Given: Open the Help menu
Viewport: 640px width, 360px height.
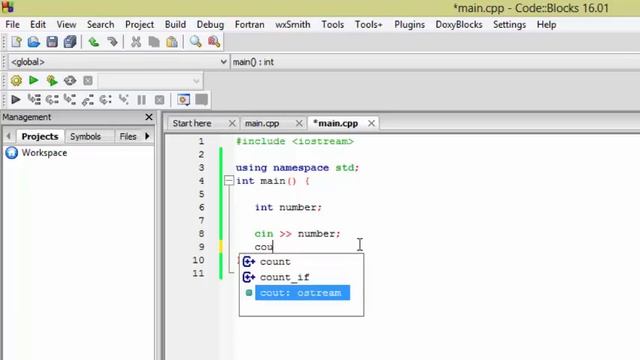Looking at the screenshot, I should 546,24.
